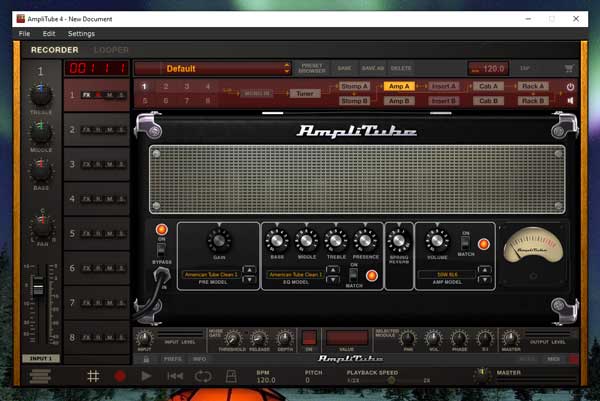Click the orange LED beside amp Match
This screenshot has width=600, height=401.
point(484,244)
